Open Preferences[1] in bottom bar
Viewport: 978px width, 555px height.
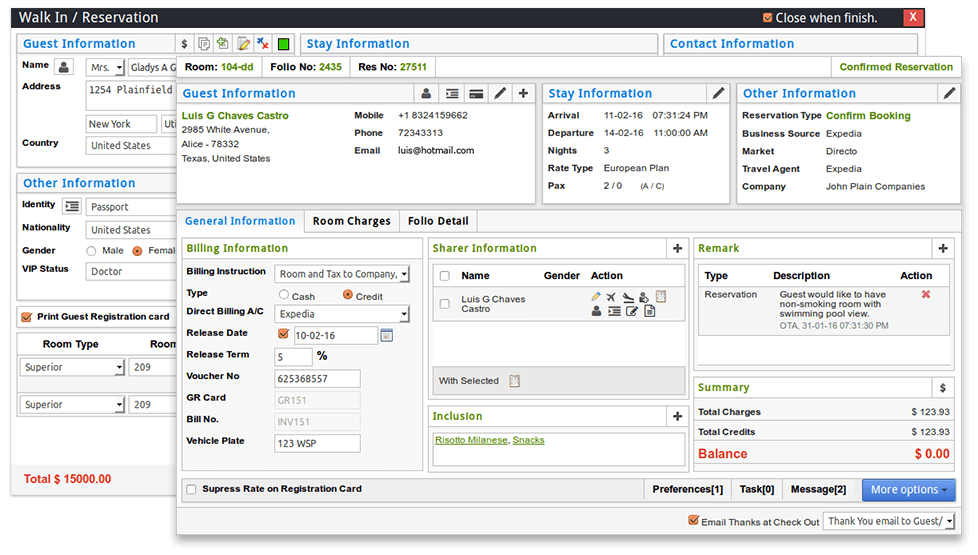pyautogui.click(x=687, y=490)
